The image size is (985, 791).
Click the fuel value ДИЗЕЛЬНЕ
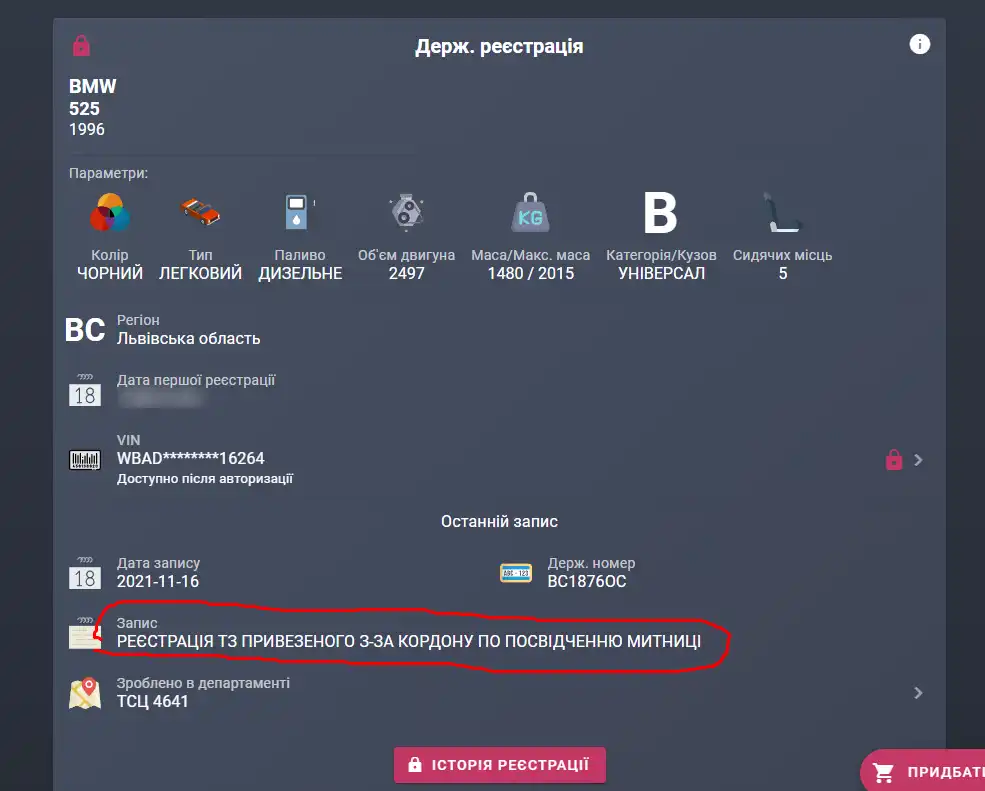[x=300, y=273]
